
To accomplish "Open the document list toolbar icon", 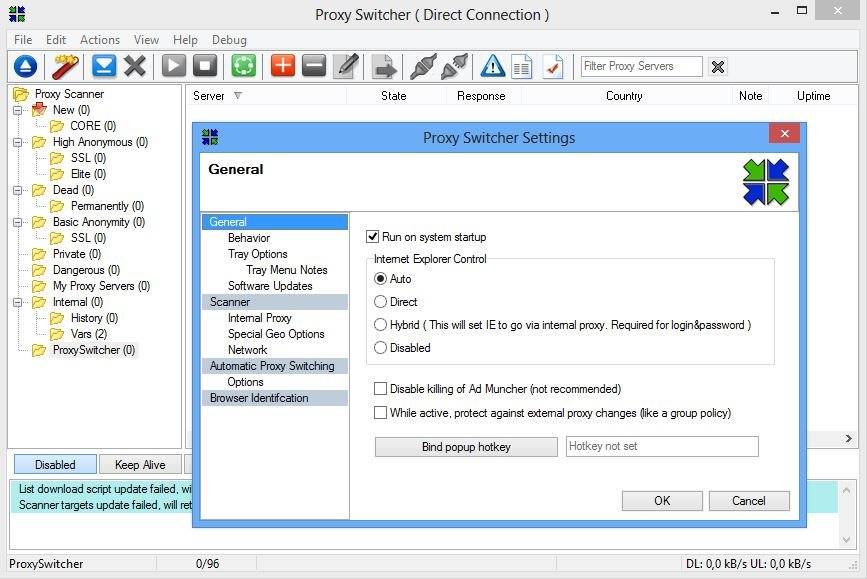I will click(x=521, y=67).
